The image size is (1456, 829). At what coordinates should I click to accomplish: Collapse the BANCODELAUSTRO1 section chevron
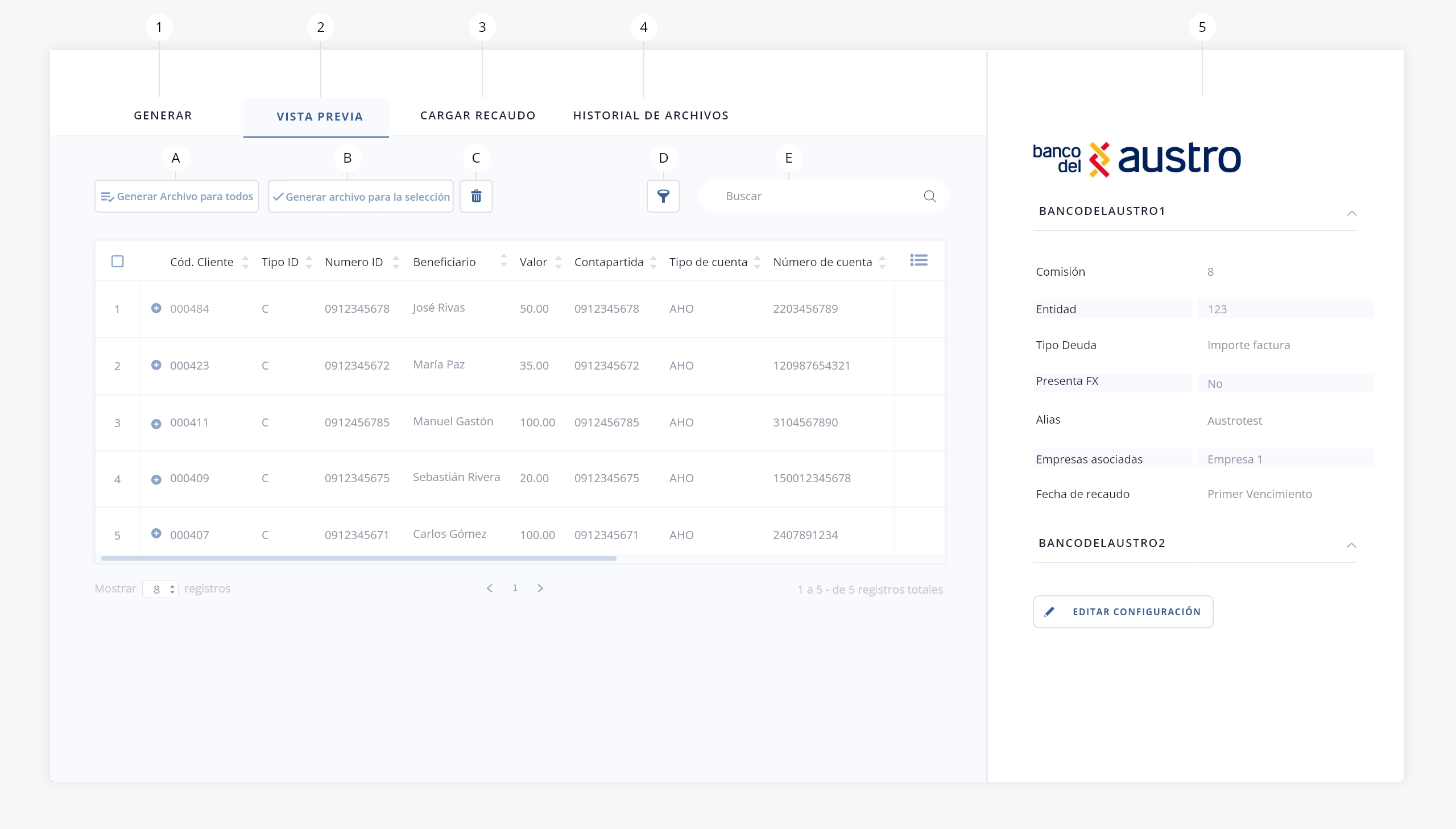click(1352, 213)
